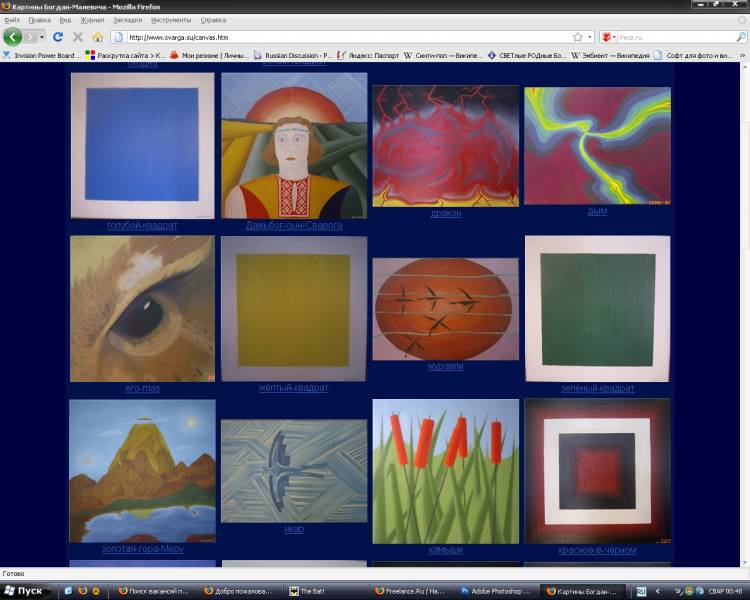Click the жёлтый-квадрат link

tap(294, 388)
